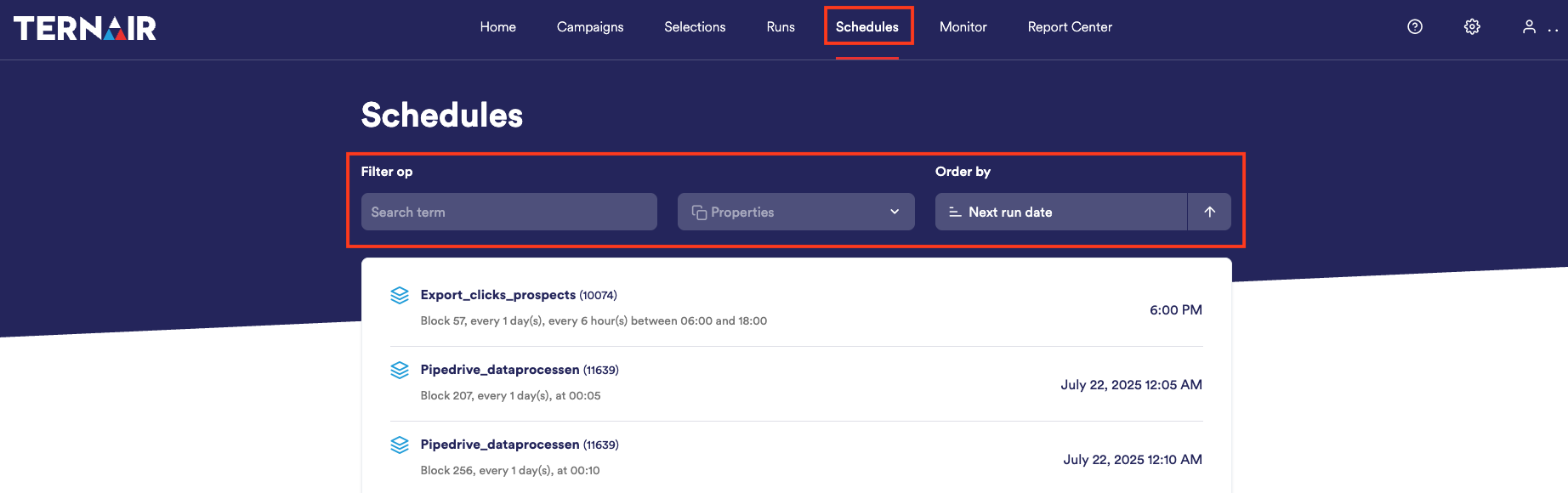Open the settings gear icon
Viewport: 1568px width, 493px height.
1472,27
